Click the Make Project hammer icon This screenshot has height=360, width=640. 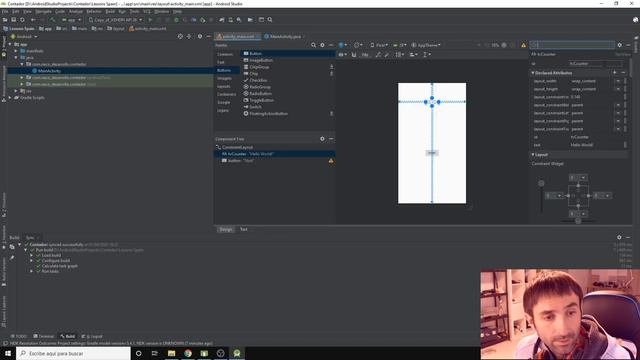[x=52, y=20]
